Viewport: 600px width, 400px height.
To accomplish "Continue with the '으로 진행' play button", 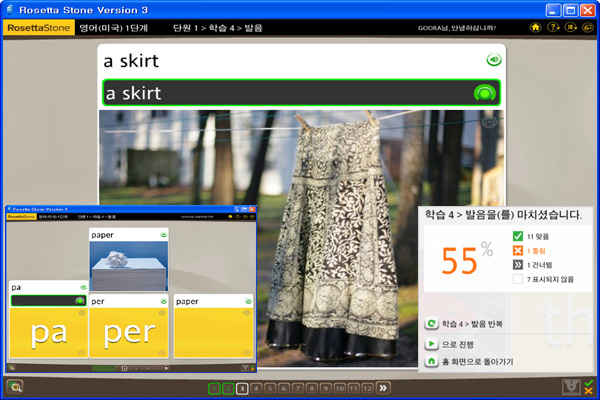I will click(x=449, y=344).
